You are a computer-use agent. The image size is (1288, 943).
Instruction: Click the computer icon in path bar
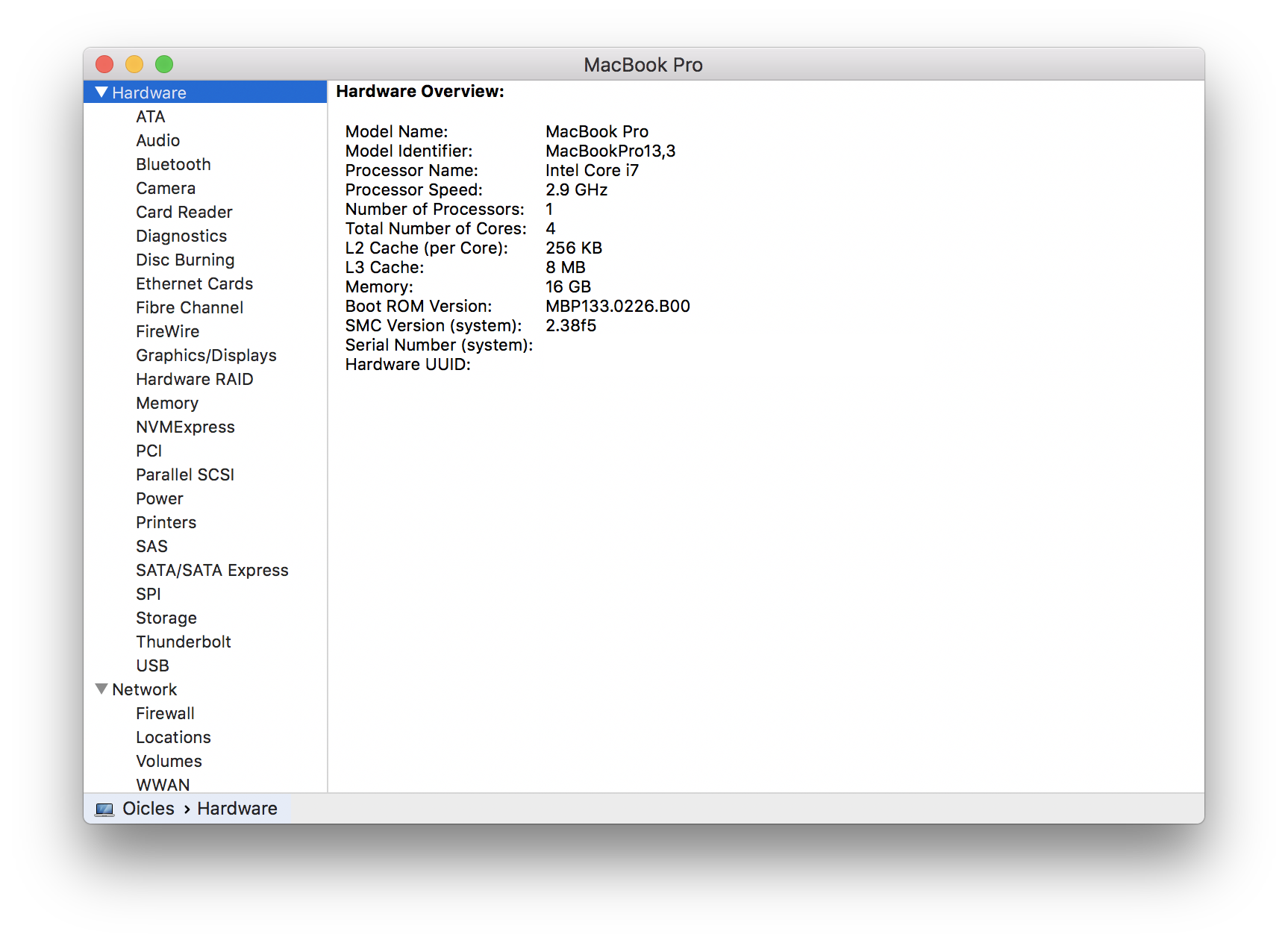coord(105,809)
